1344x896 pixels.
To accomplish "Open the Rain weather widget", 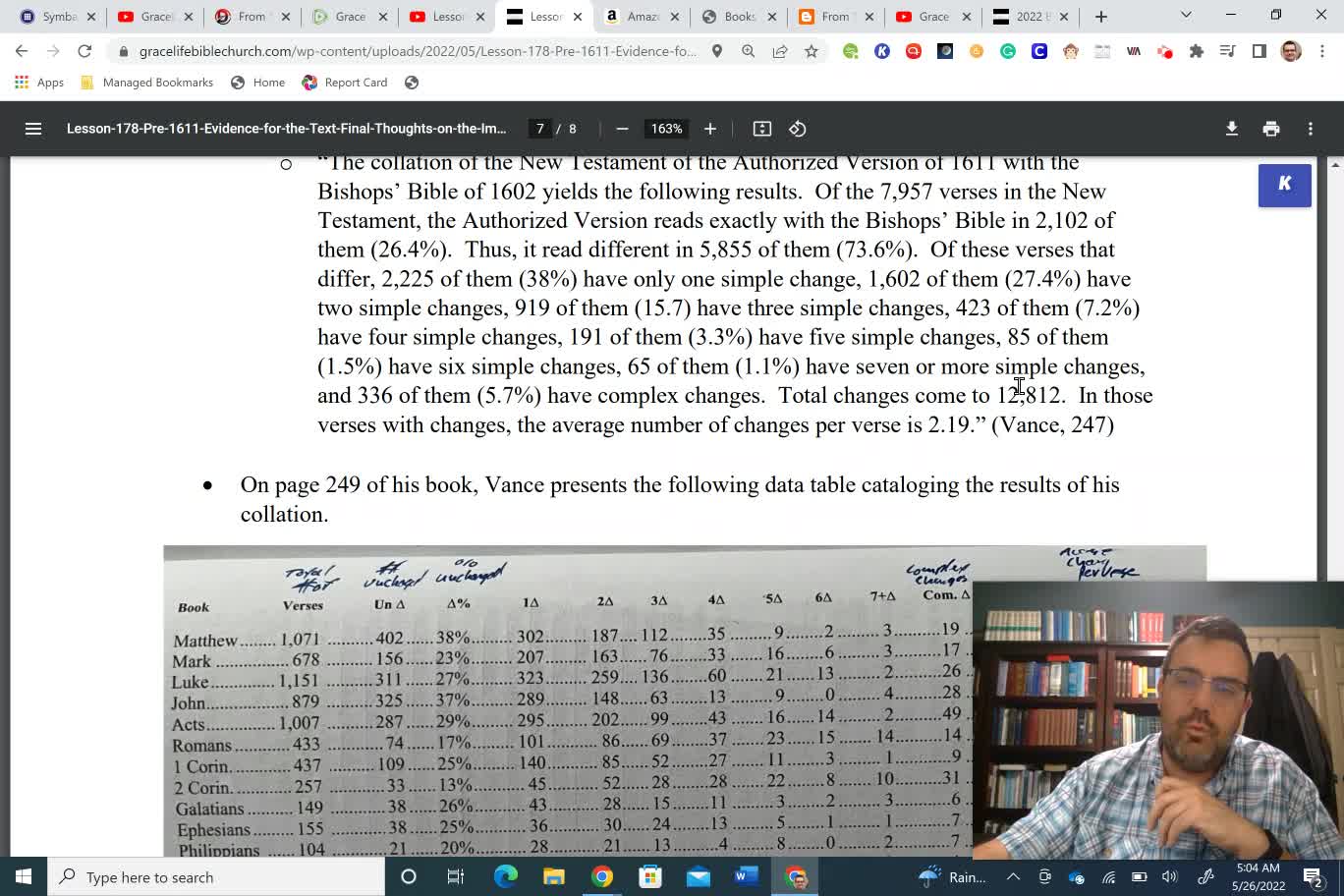I will point(951,876).
